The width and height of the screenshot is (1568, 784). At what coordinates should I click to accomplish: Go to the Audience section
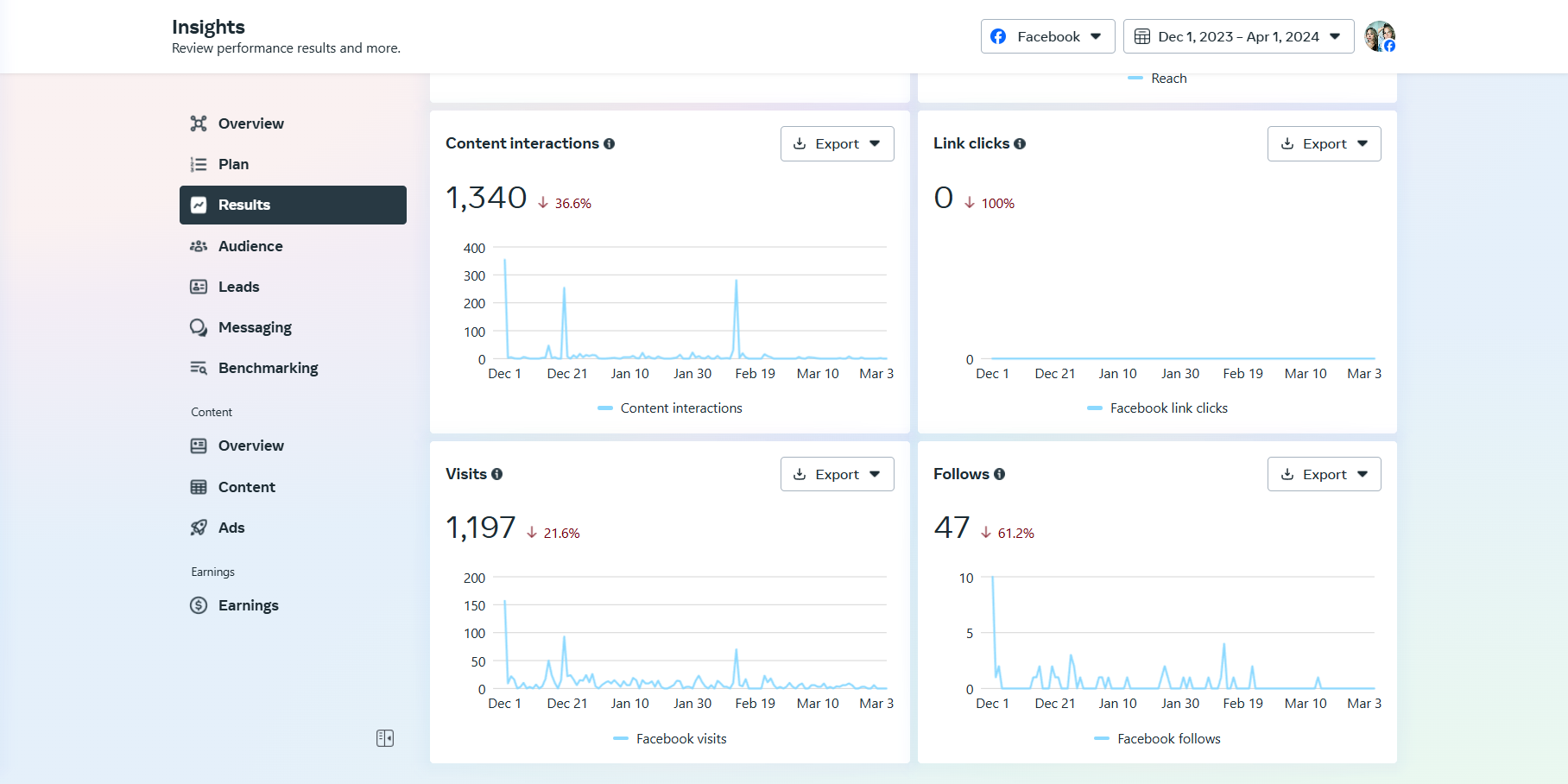pos(250,246)
